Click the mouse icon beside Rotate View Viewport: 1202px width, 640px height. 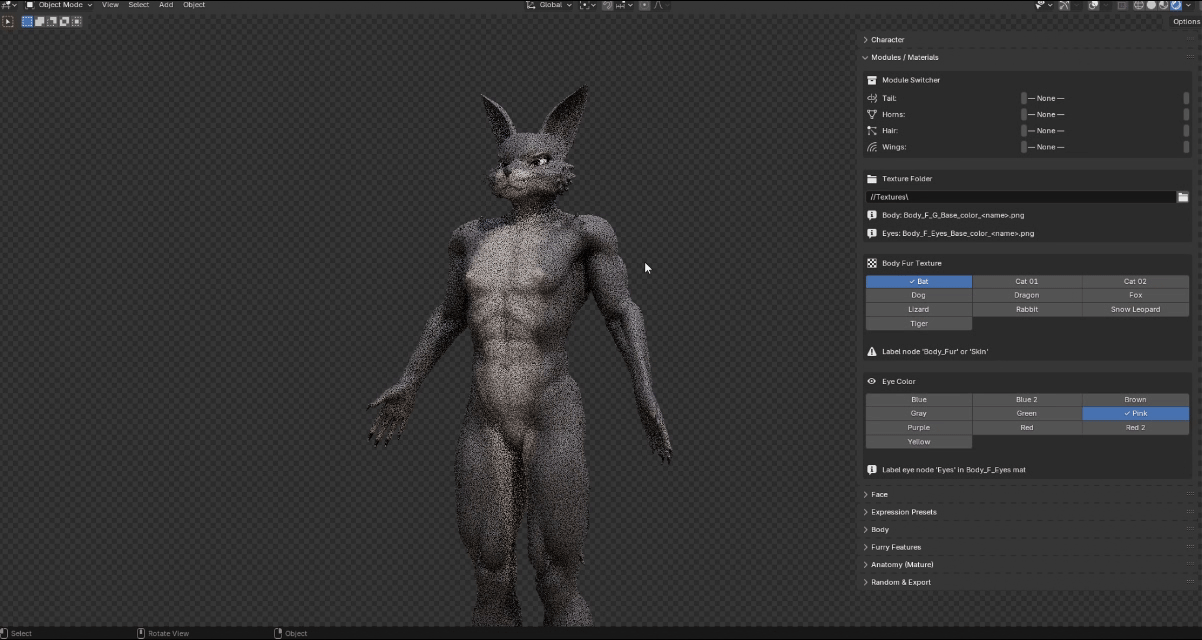coord(141,633)
